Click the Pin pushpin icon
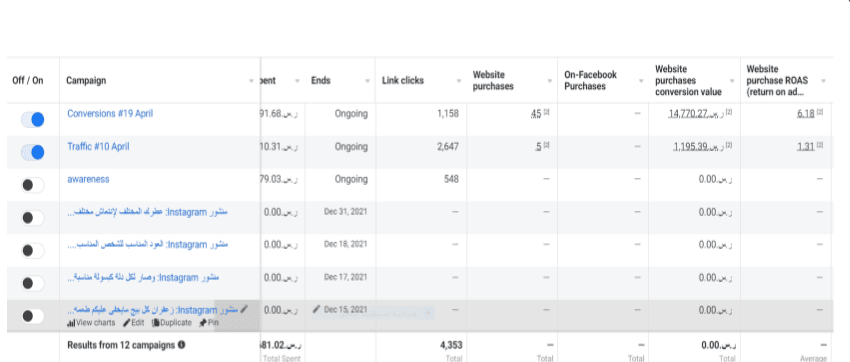The width and height of the screenshot is (850, 362). 203,323
